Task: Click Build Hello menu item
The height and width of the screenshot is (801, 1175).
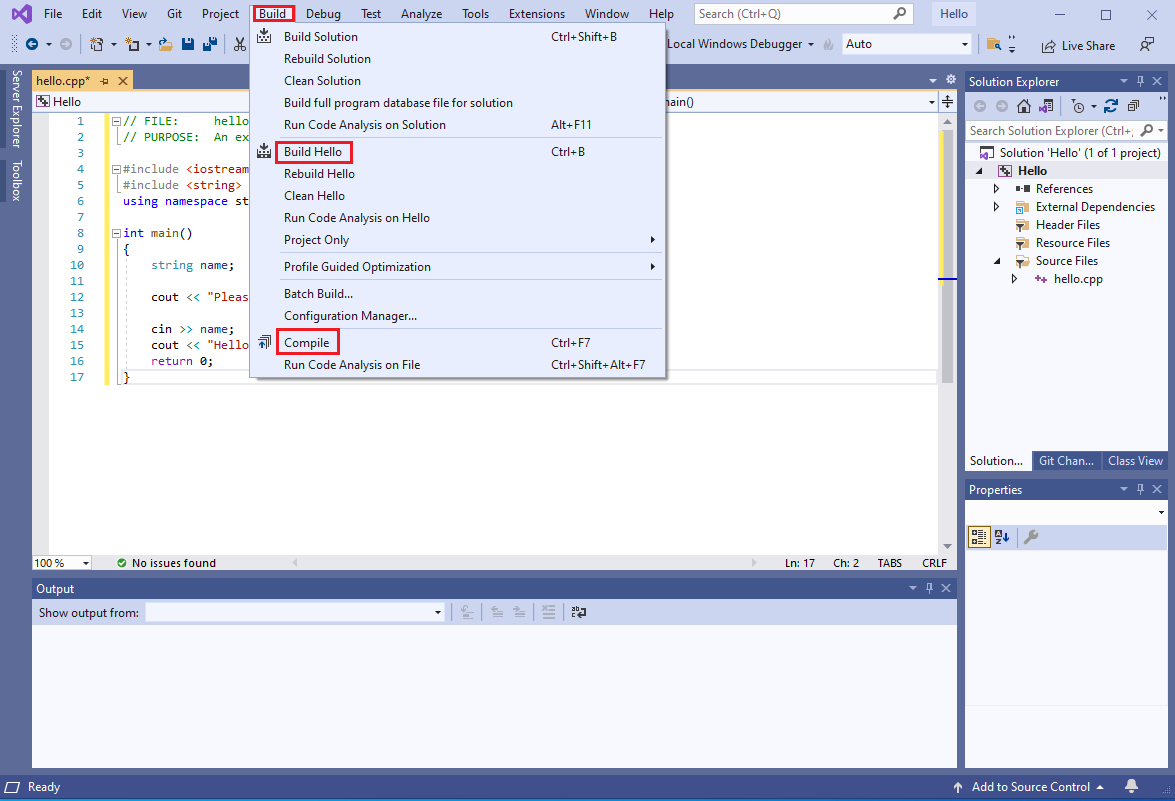Action: click(457, 151)
